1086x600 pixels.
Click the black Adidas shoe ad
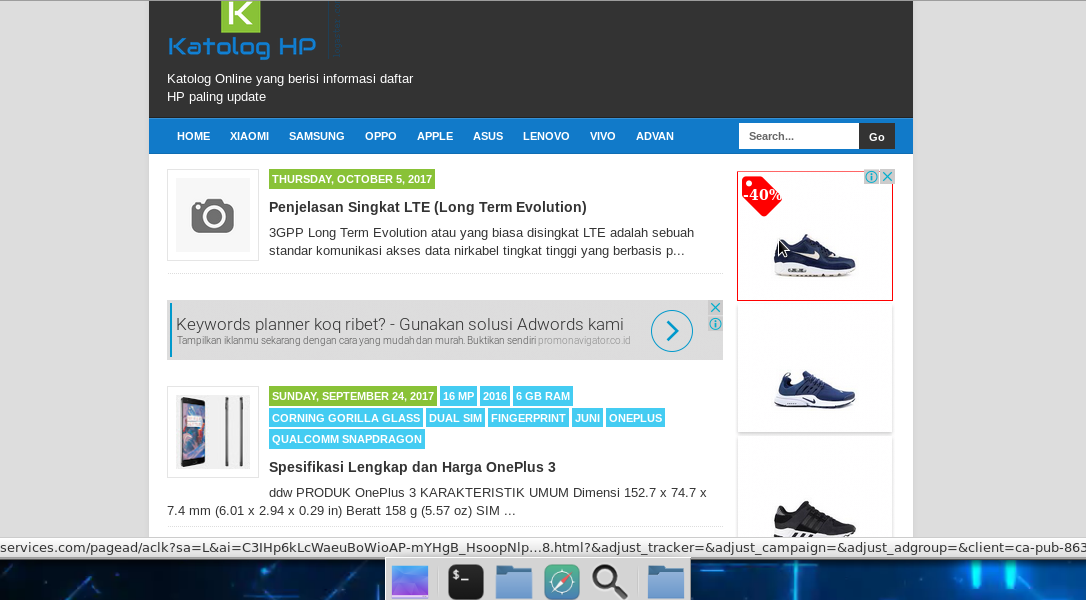[x=814, y=518]
